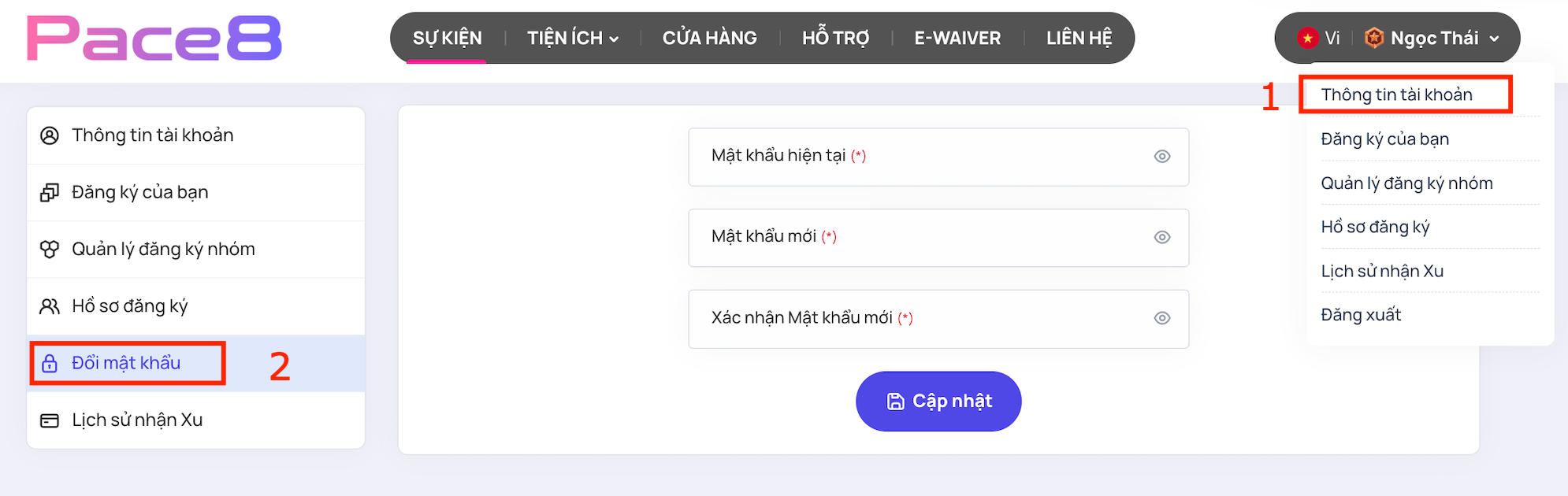This screenshot has height=496, width=1568.
Task: Select Đăng xuất from the account menu
Action: pos(1361,315)
